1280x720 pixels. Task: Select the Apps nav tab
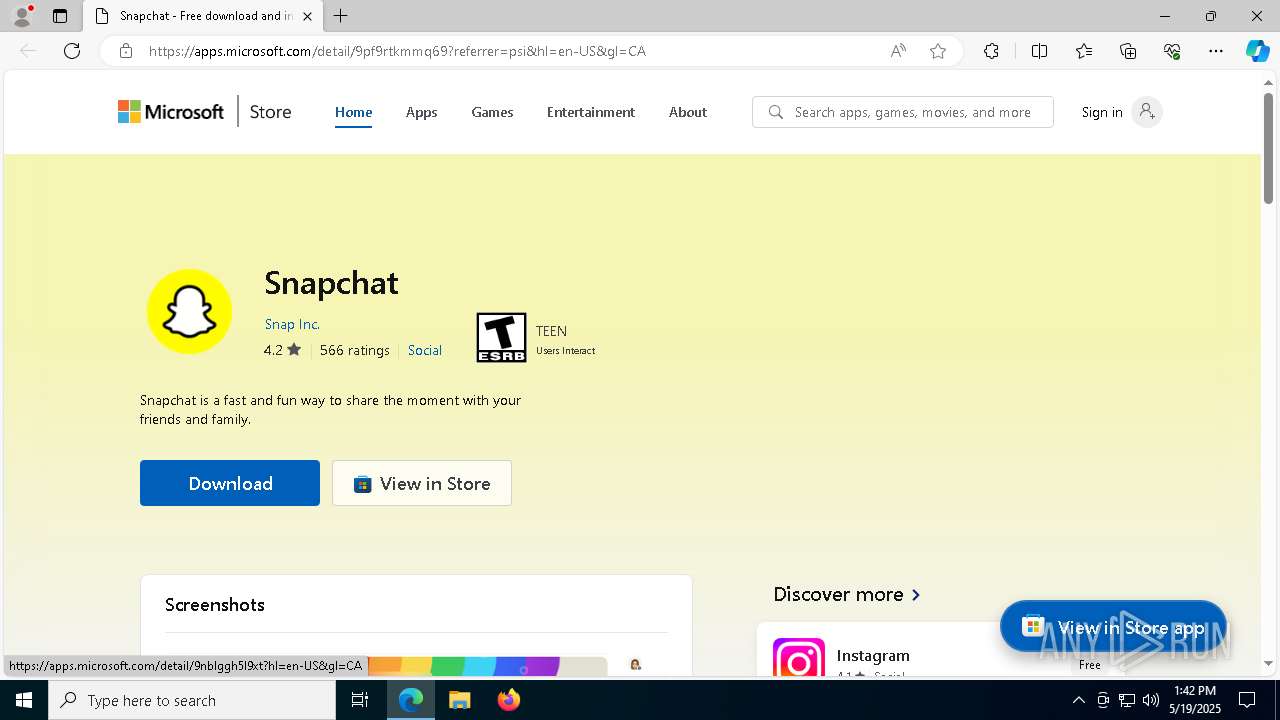(421, 112)
